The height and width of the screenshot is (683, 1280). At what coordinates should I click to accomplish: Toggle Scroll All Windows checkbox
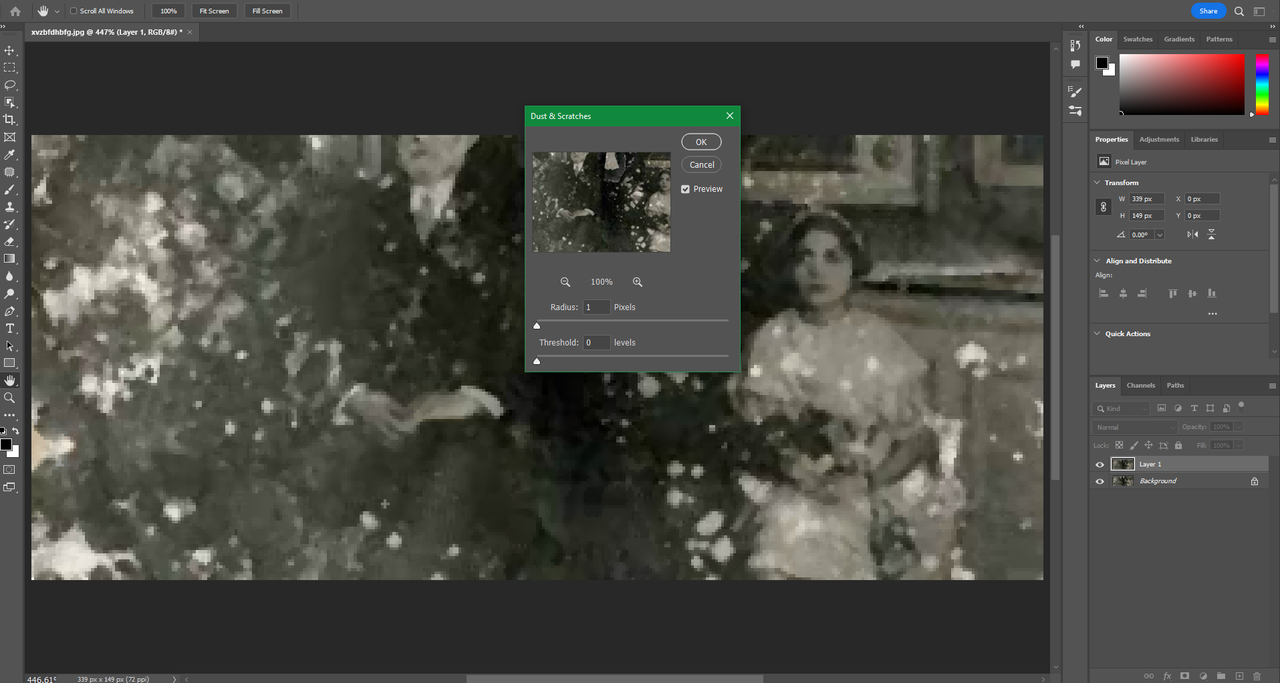point(73,11)
